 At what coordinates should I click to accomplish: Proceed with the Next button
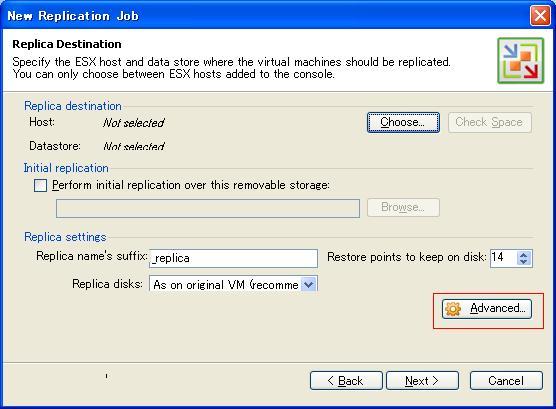tap(422, 381)
